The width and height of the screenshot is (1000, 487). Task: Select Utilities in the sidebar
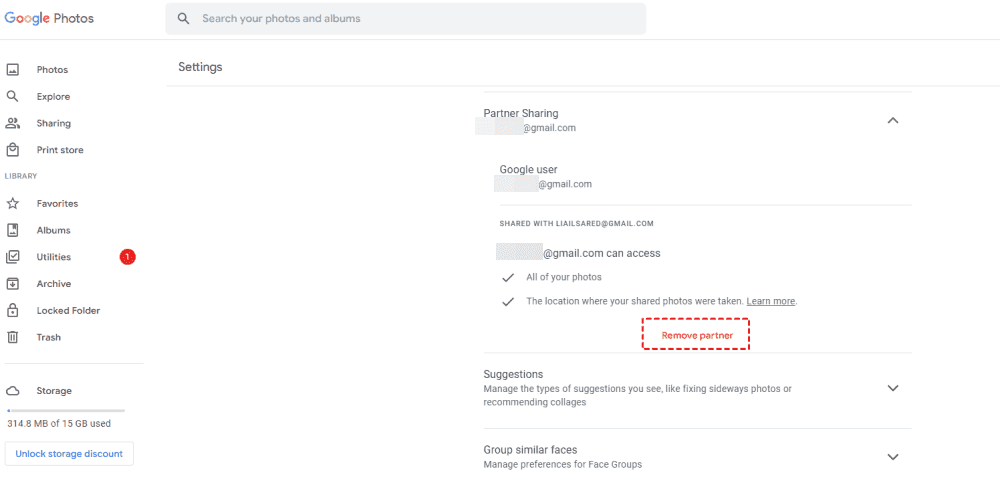(x=54, y=257)
